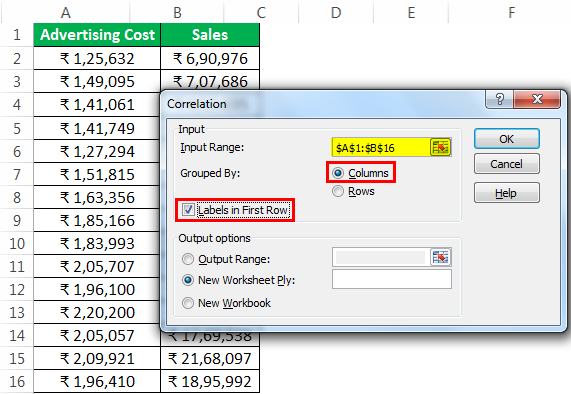The height and width of the screenshot is (394, 571).
Task: Select the Columns radio button
Action: pos(338,173)
